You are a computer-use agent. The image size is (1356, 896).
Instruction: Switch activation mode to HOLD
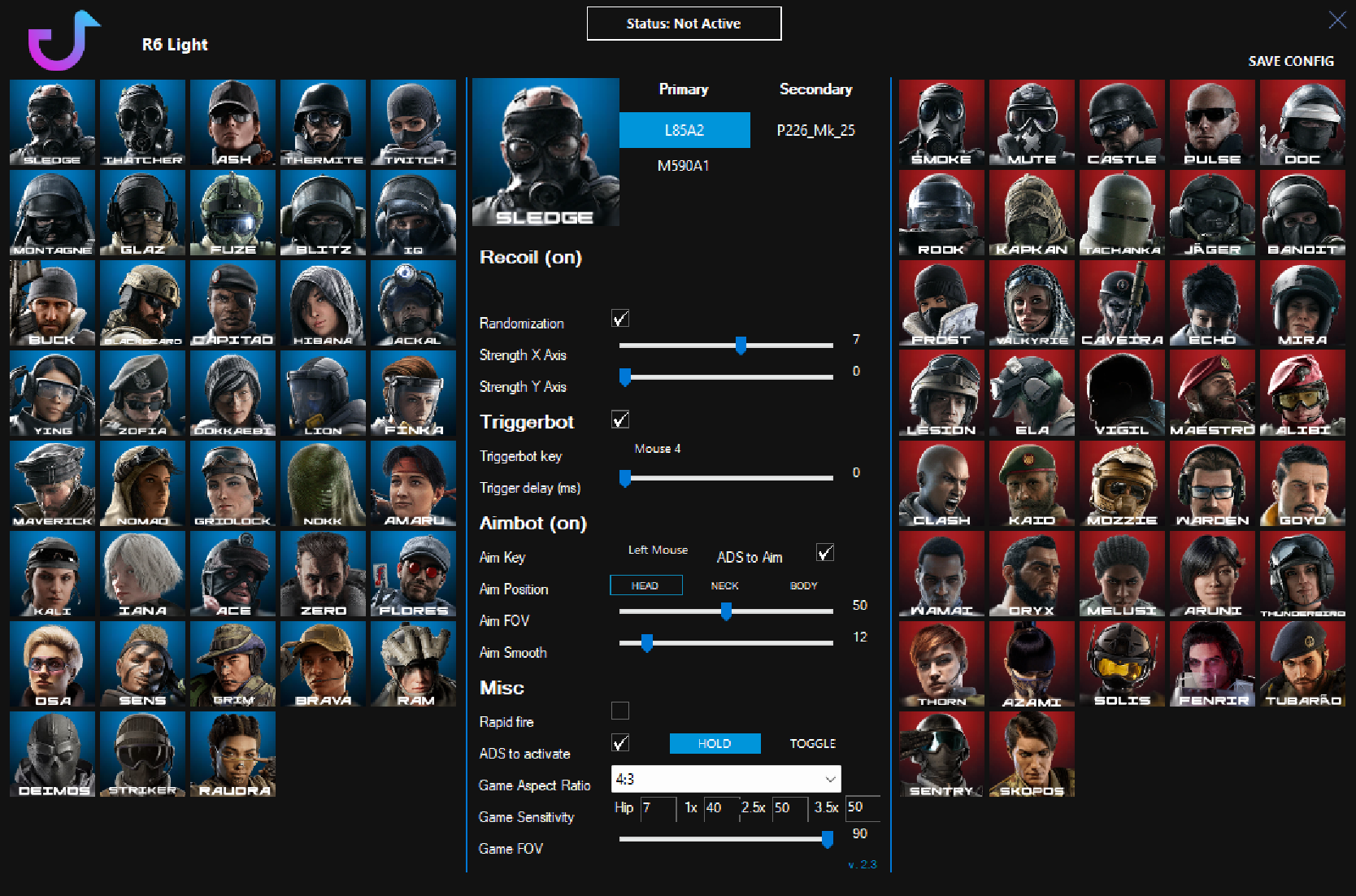[715, 743]
